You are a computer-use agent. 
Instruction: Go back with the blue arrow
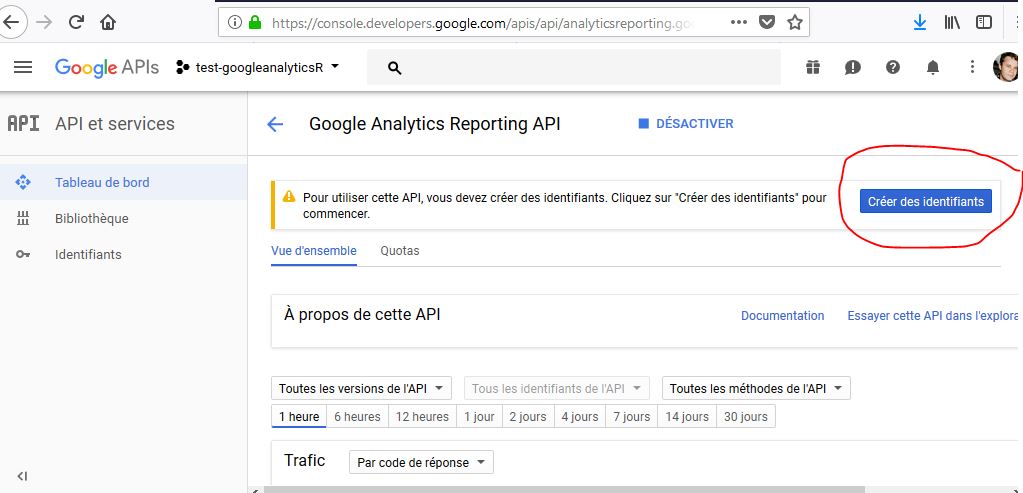click(x=275, y=124)
